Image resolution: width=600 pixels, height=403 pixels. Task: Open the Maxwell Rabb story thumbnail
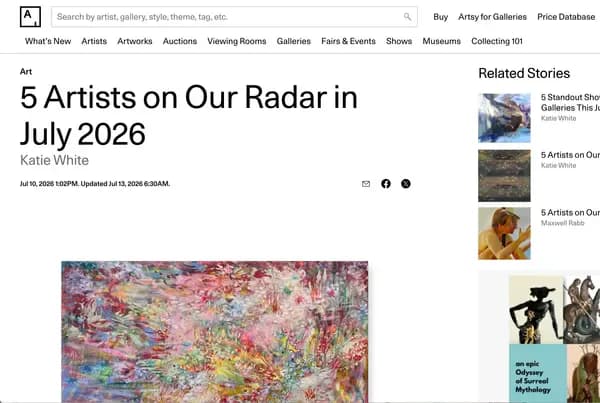[504, 233]
